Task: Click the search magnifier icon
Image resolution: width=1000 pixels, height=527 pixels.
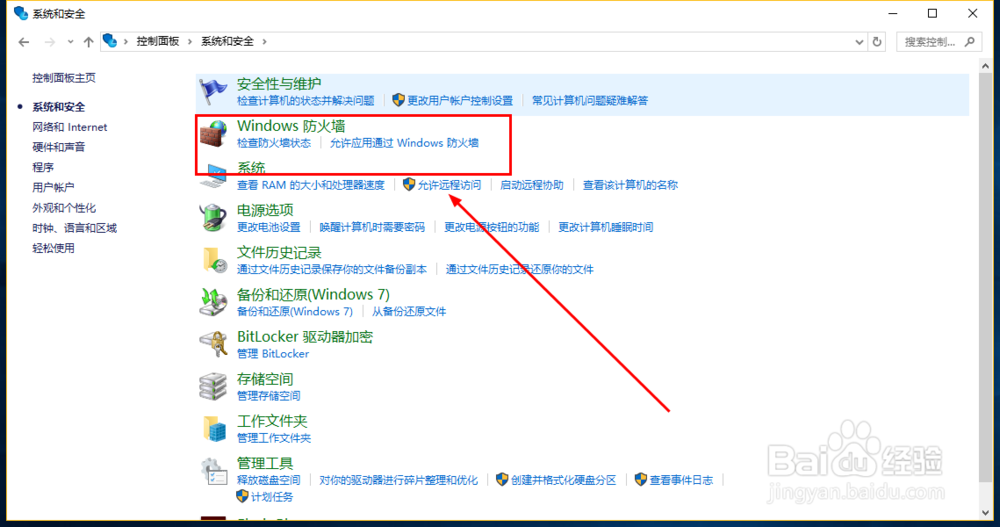Action: tap(970, 41)
